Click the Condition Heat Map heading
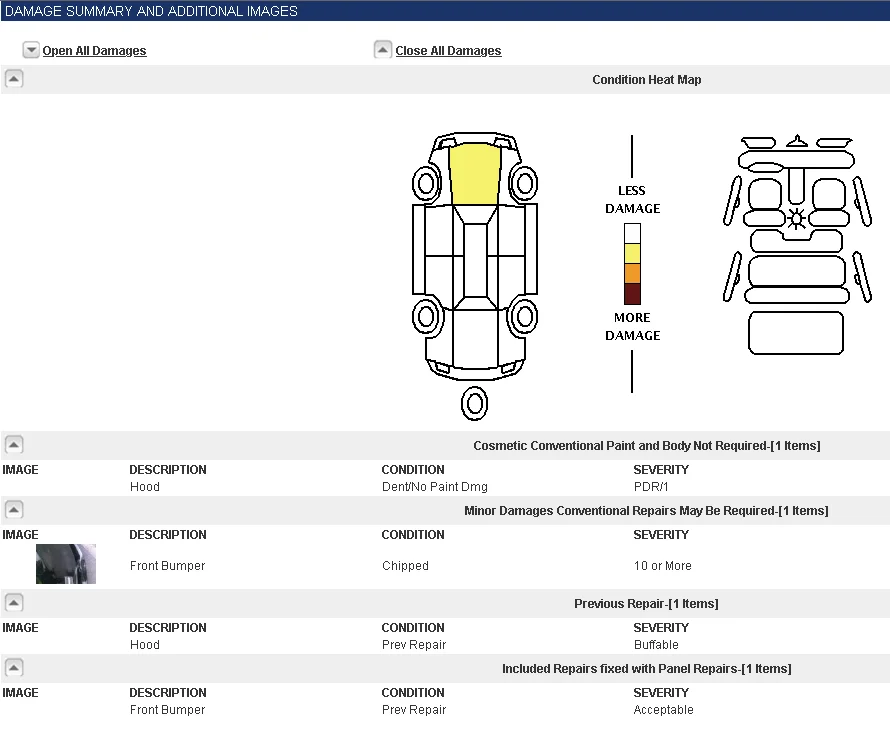Screen dimensions: 890x731 click(646, 79)
